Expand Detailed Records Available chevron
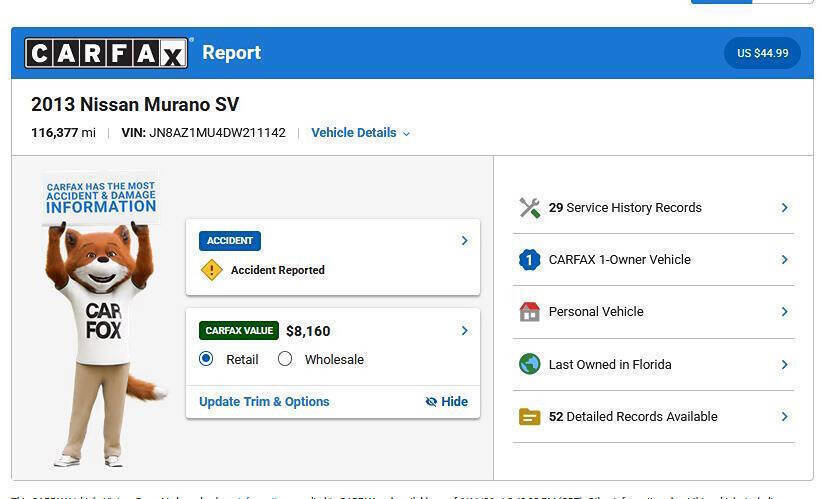Screen dimensions: 837x499 (x=785, y=416)
